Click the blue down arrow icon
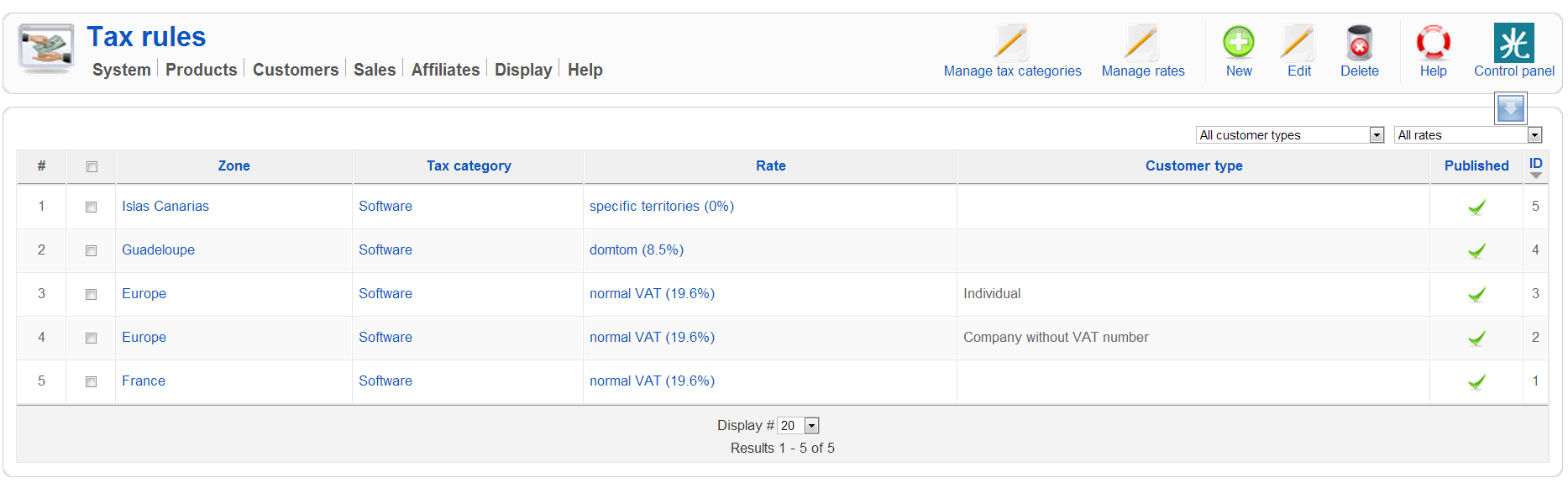1568x483 pixels. pos(1510,108)
